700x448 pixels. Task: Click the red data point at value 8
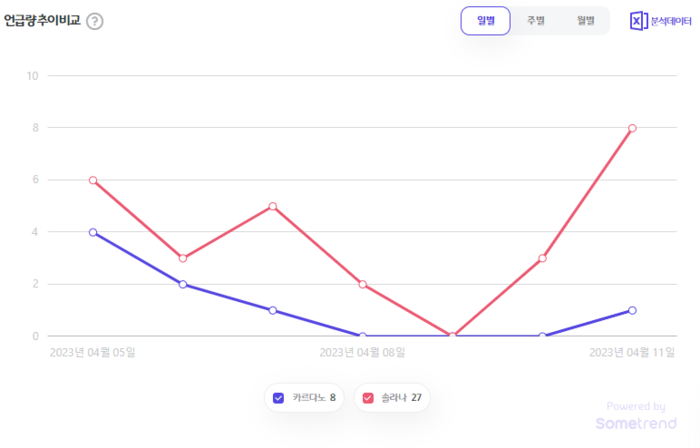click(x=632, y=128)
